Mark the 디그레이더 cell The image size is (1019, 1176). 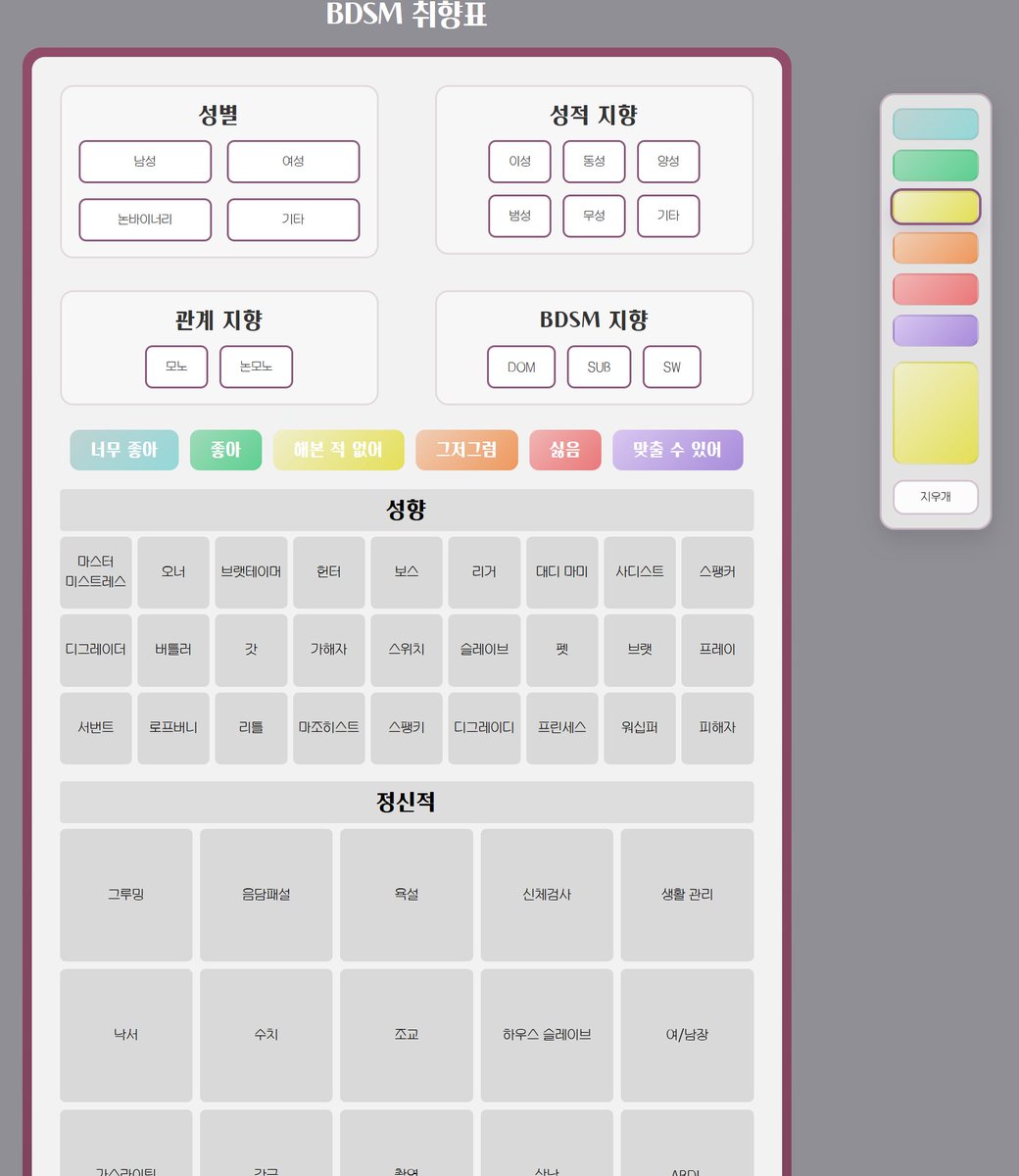point(96,651)
